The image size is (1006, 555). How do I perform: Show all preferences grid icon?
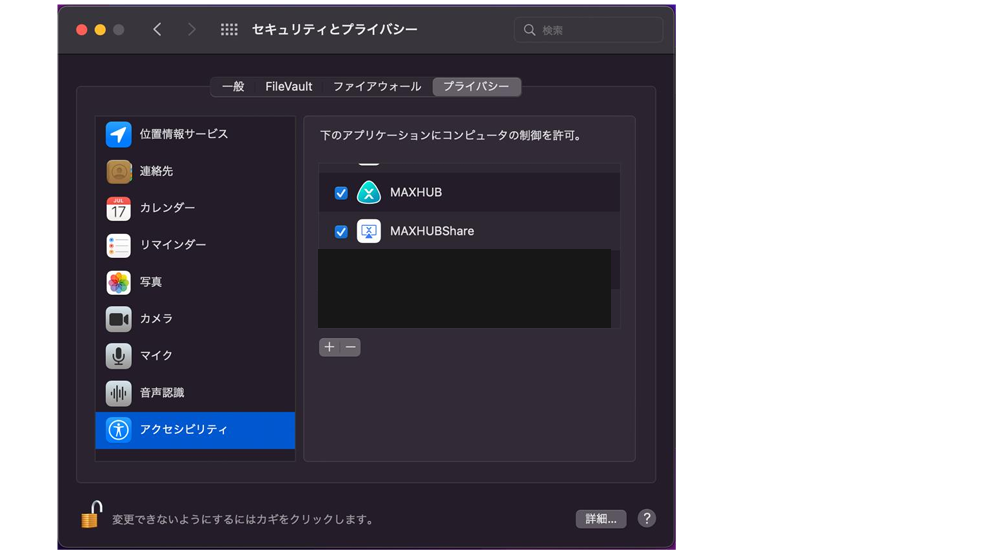pyautogui.click(x=229, y=30)
